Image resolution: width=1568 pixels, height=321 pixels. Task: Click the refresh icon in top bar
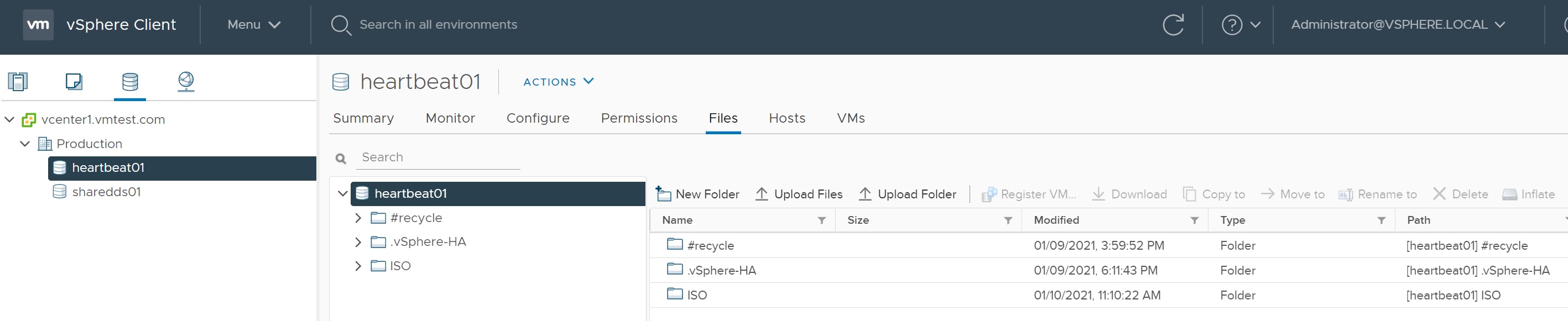click(x=1173, y=25)
